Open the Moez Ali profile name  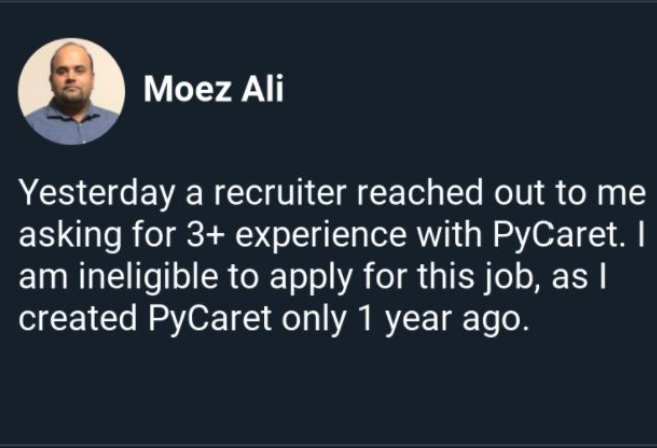[x=213, y=90]
